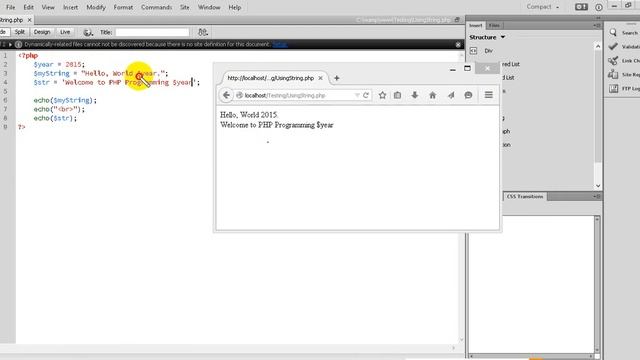
Task: Switch to Split view
Action: point(20,32)
